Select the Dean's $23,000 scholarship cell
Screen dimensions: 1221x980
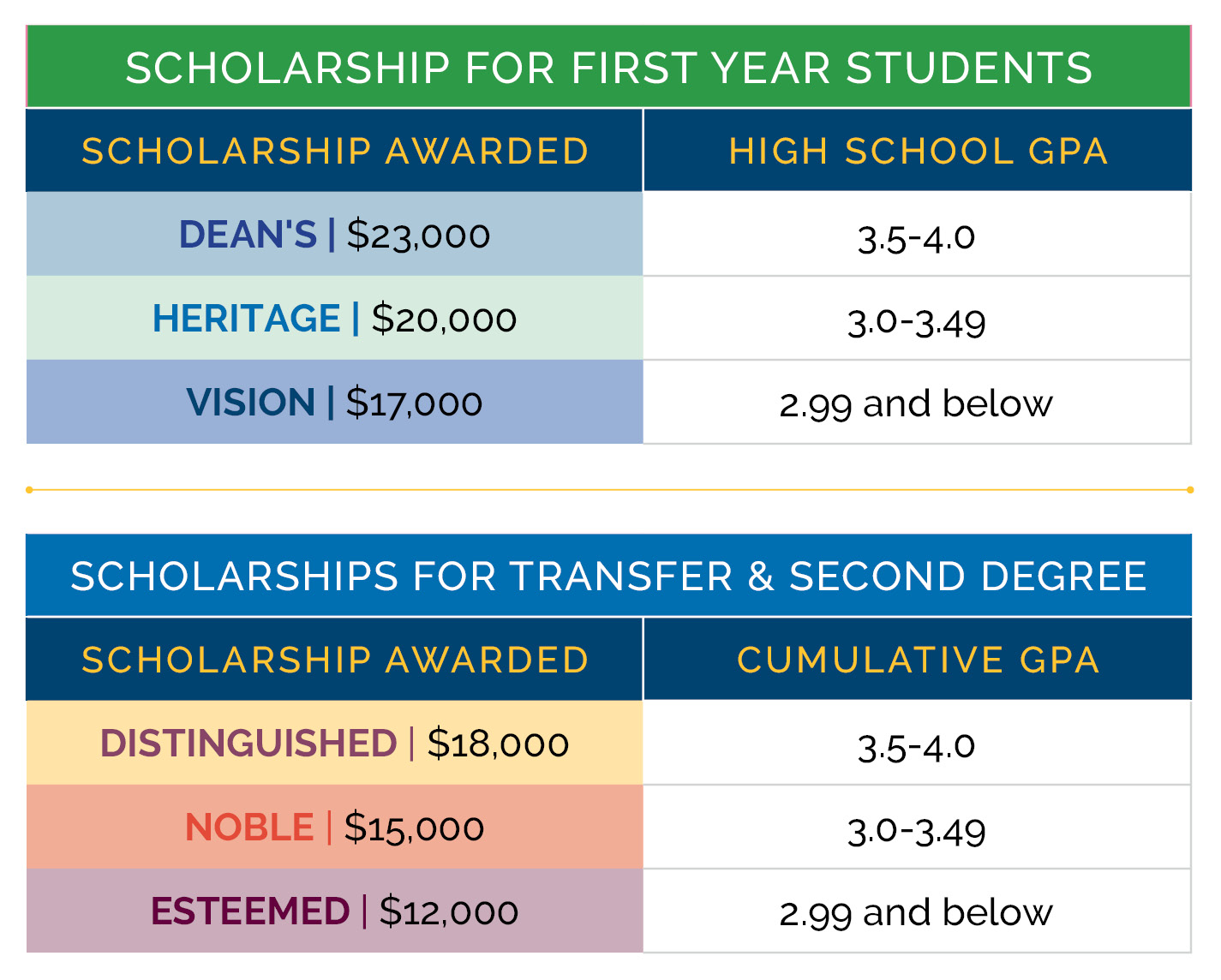[x=334, y=235]
